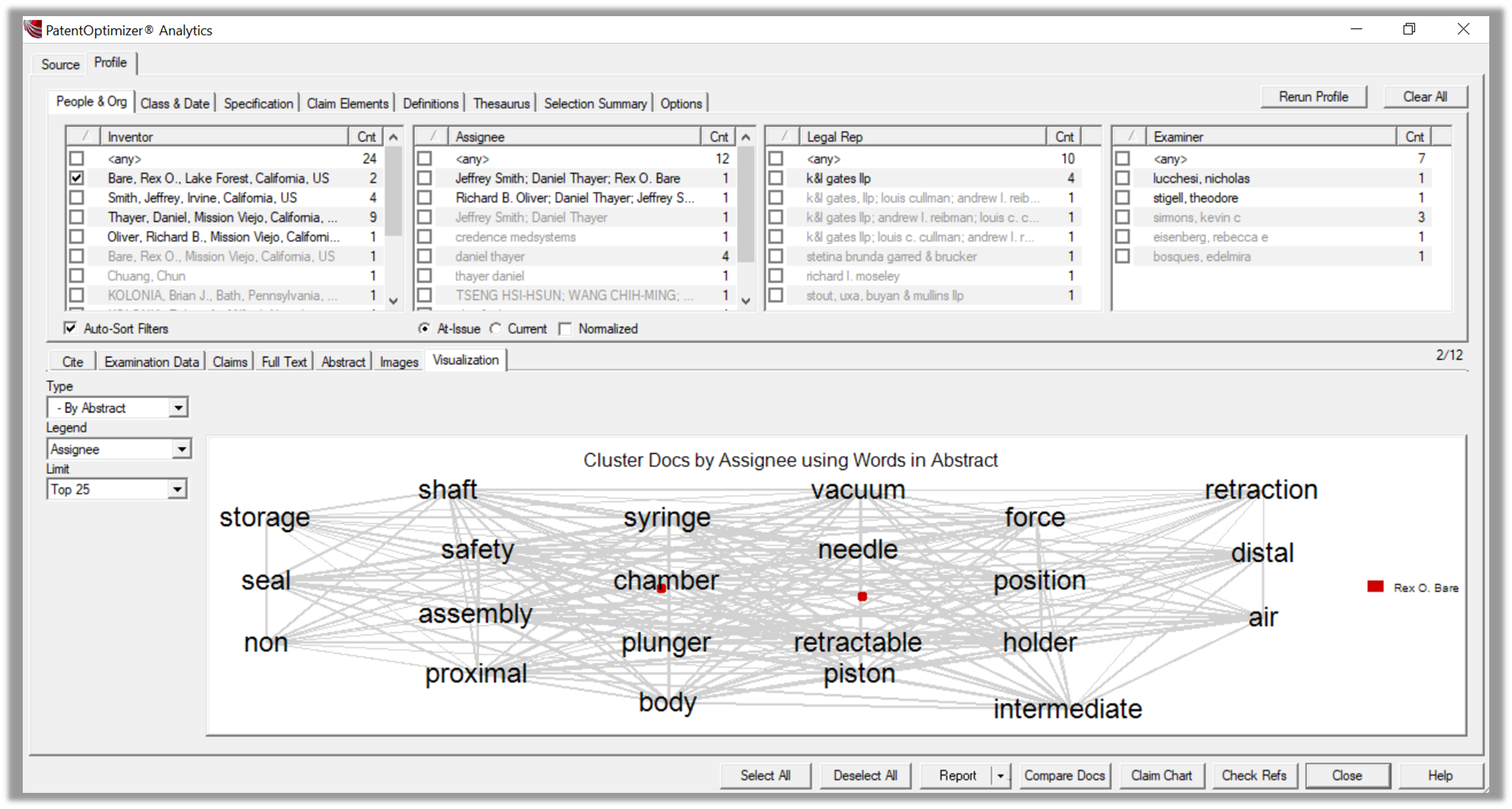Open the Claim Elements tab
Image resolution: width=1512 pixels, height=809 pixels.
348,103
